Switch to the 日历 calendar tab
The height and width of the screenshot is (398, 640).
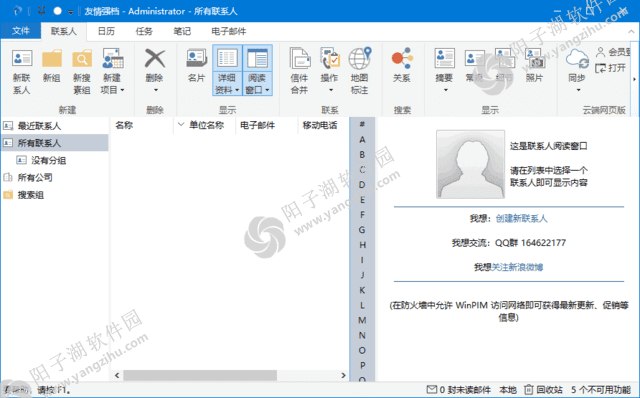point(106,31)
